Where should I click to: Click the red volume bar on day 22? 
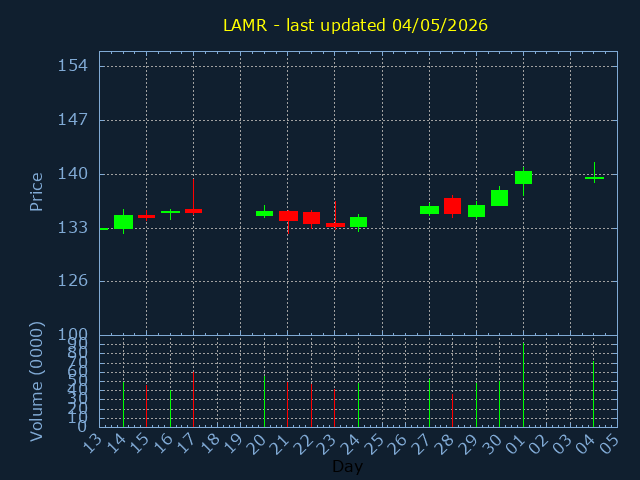311,405
